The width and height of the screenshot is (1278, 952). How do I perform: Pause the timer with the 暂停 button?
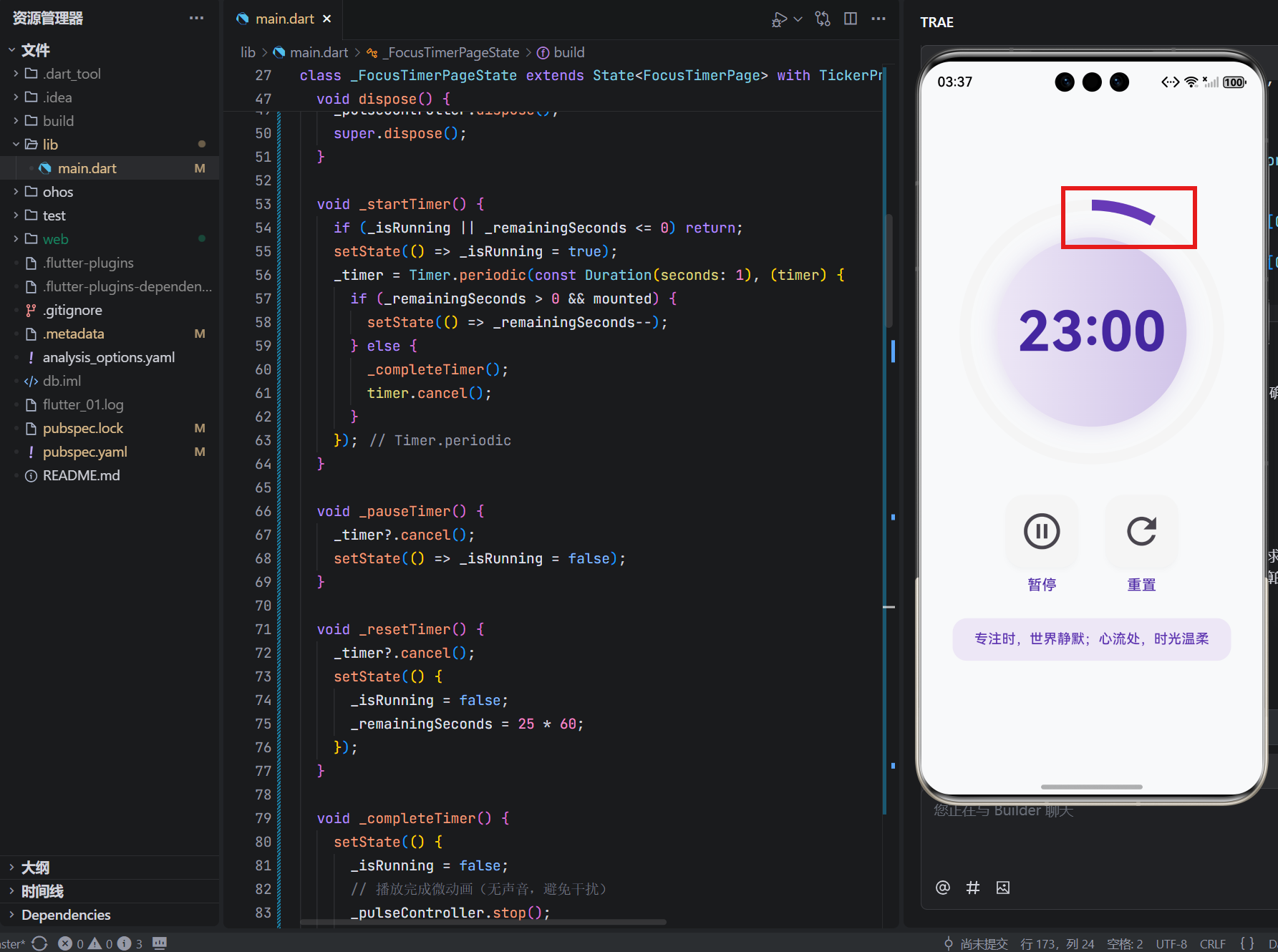point(1042,532)
